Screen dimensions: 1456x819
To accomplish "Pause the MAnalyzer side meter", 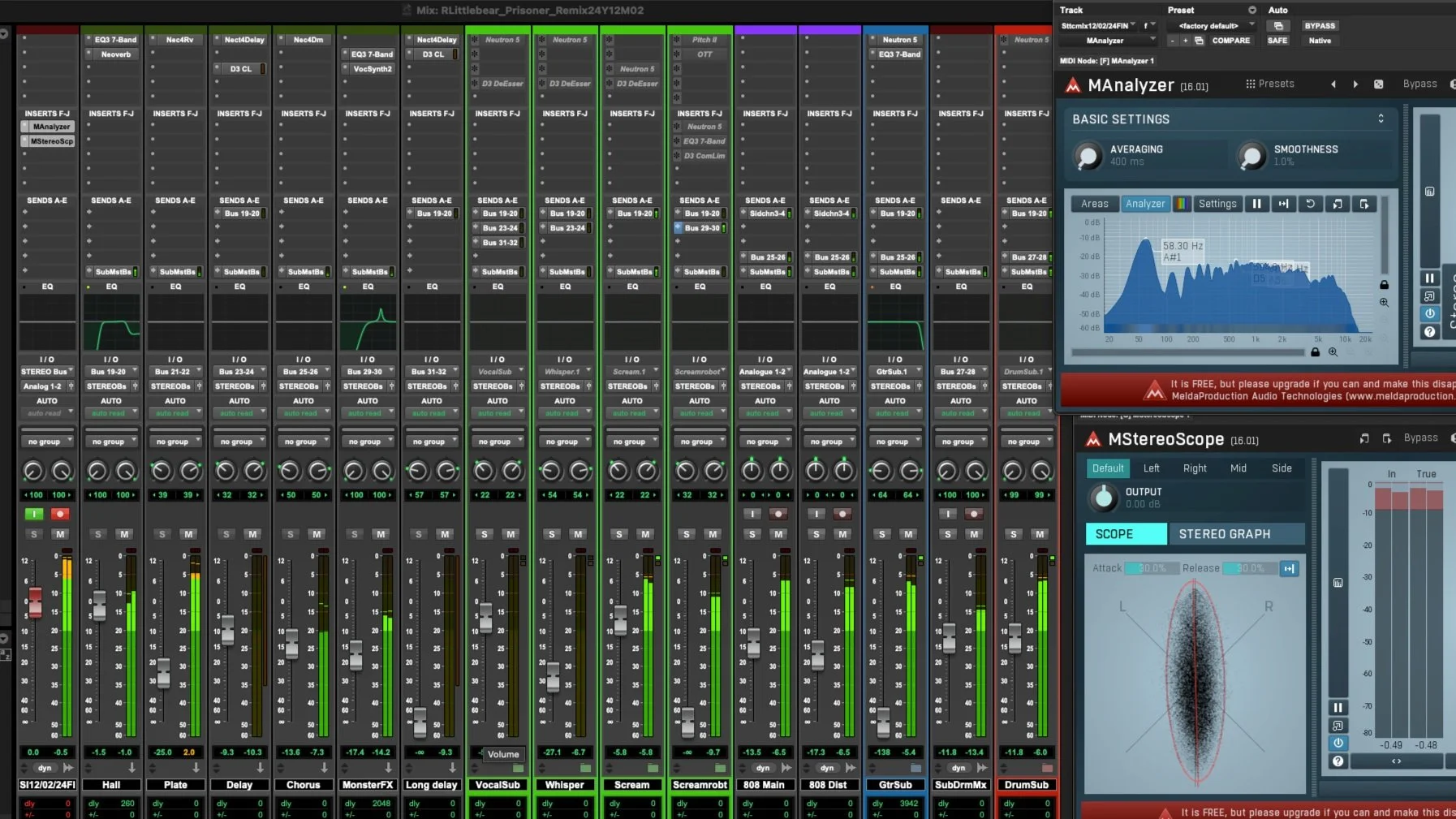I will (1429, 278).
